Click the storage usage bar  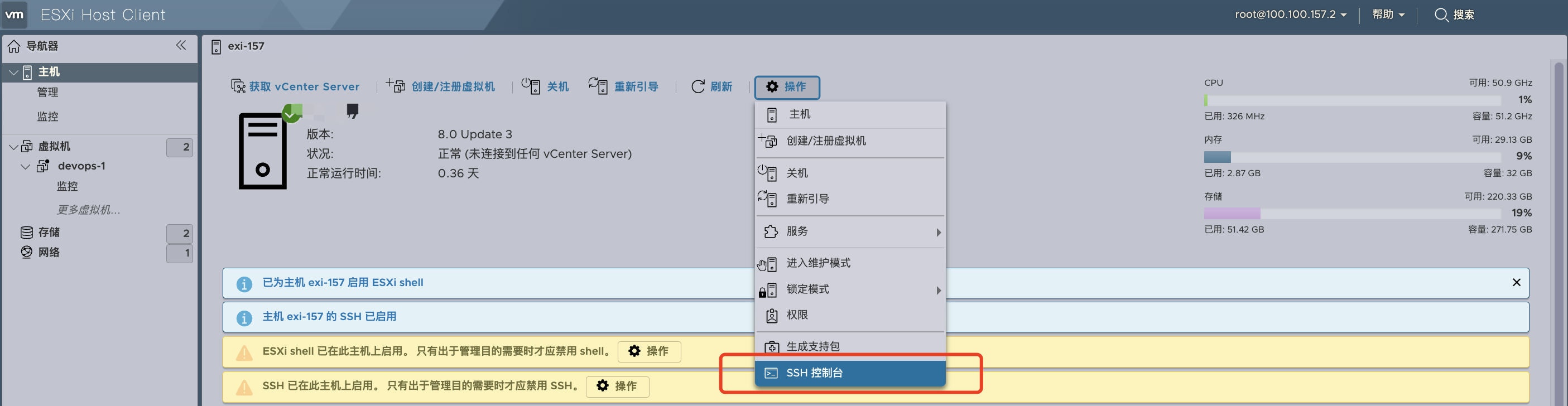point(1351,213)
